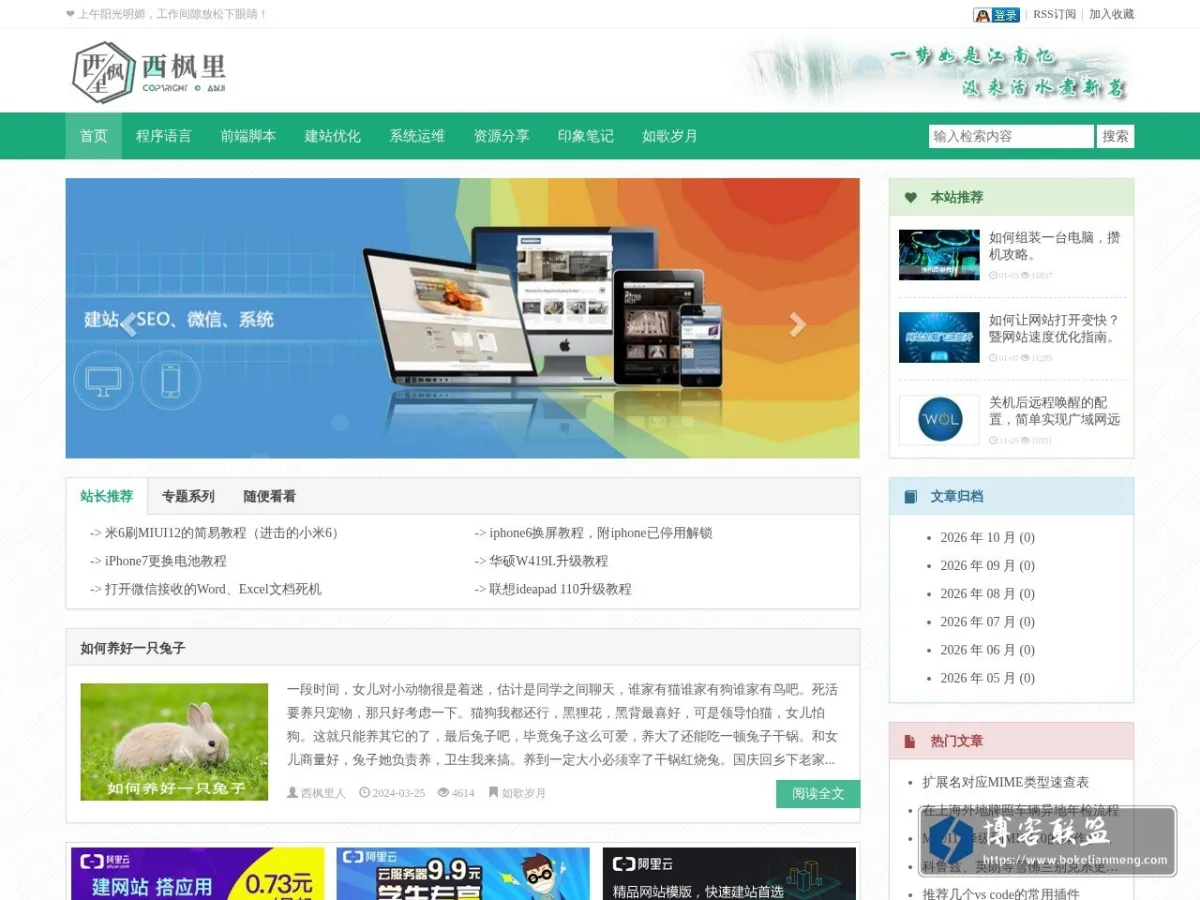The image size is (1200, 900).
Task: Click Aliyun 精品网站模版 ad banner
Action: tap(729, 874)
